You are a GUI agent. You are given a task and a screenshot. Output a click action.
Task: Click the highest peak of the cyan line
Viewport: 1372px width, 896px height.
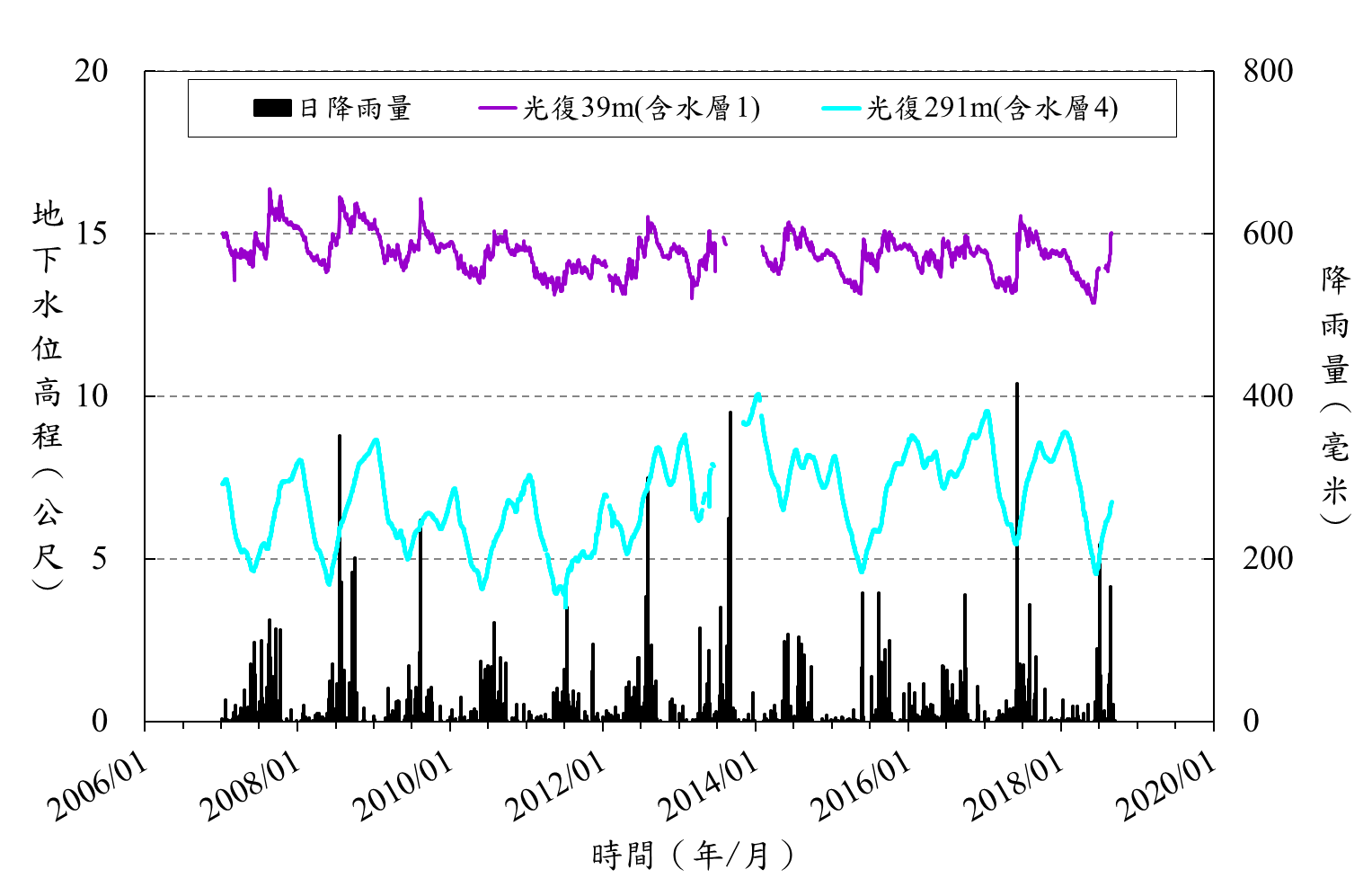[x=758, y=395]
